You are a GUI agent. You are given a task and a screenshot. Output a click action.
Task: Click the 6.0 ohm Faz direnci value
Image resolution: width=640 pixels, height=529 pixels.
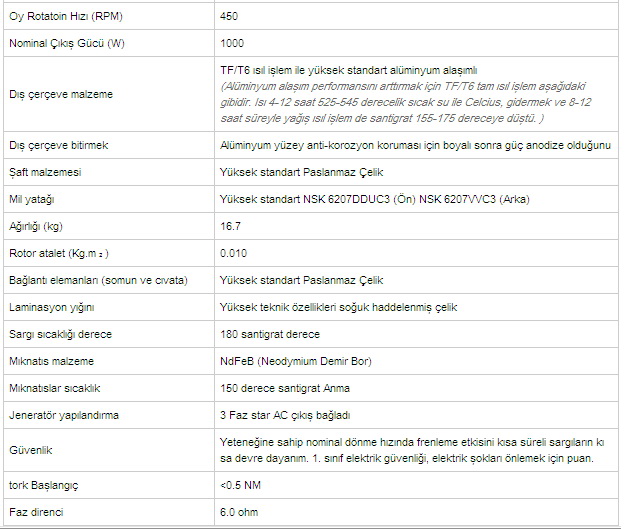pyautogui.click(x=239, y=512)
